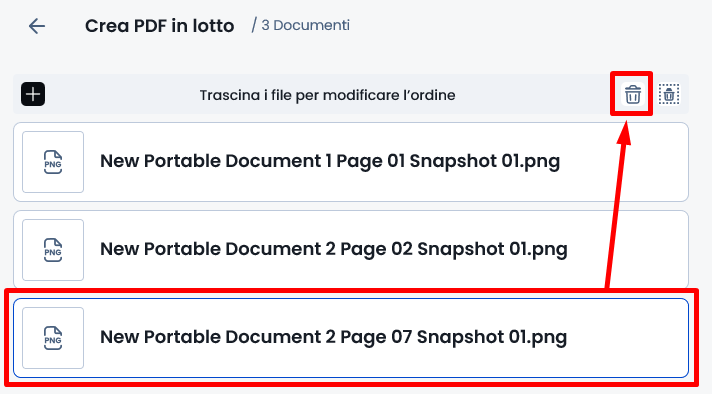Click the thumbnail box of the second PNG file

pyautogui.click(x=53, y=250)
